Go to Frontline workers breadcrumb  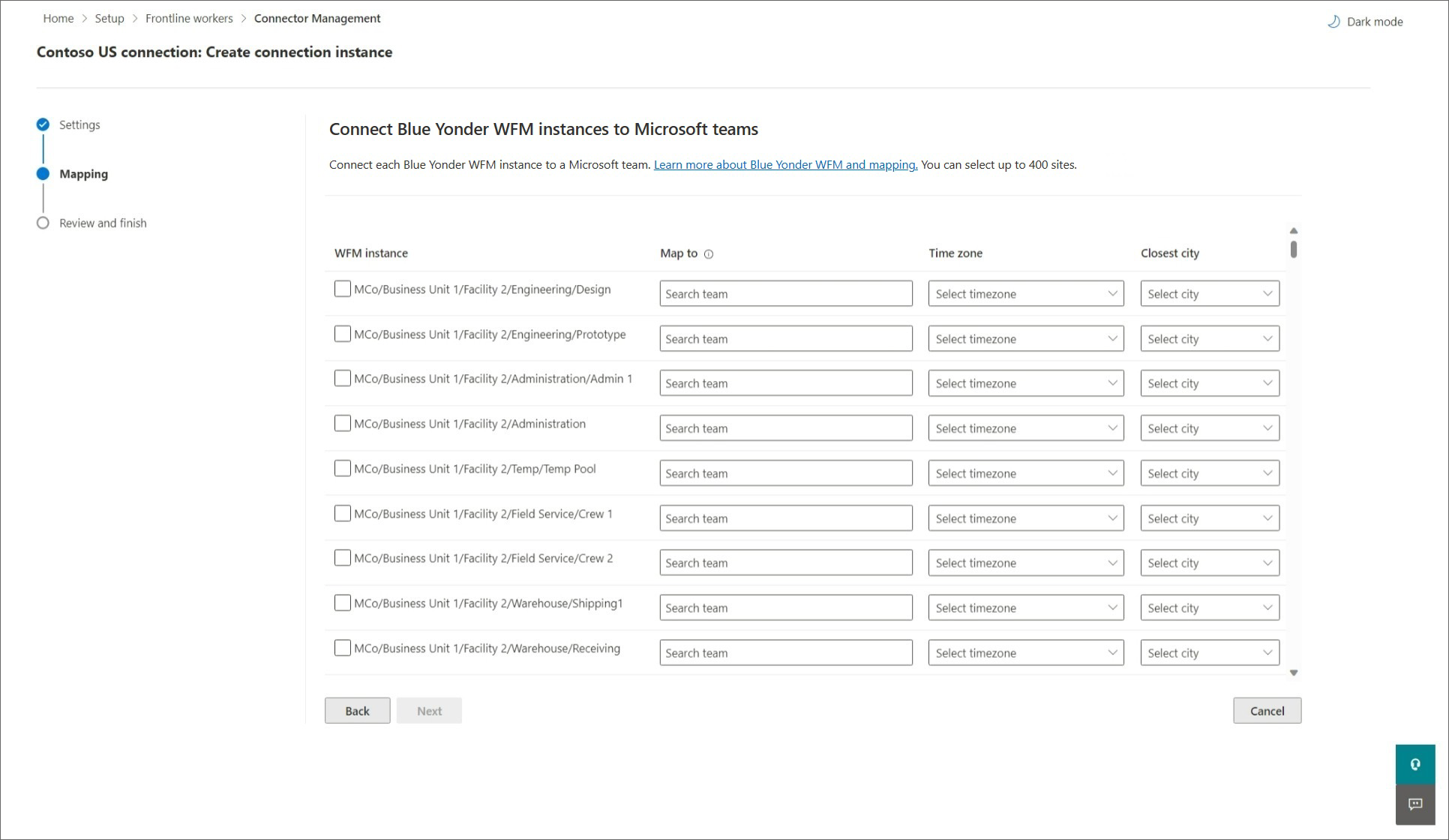(x=189, y=18)
